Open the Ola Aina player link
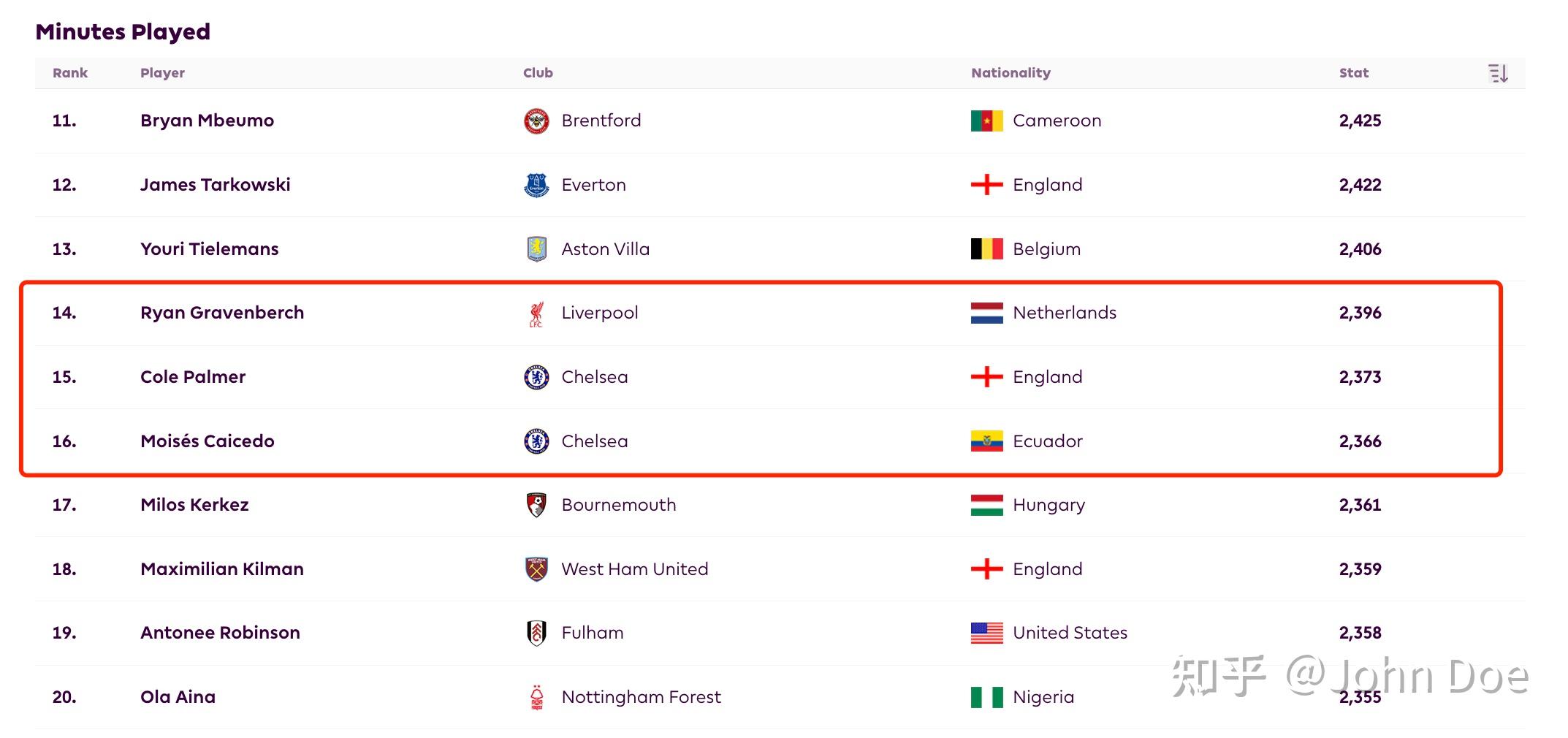Screen dimensions: 1568x738 [178, 697]
